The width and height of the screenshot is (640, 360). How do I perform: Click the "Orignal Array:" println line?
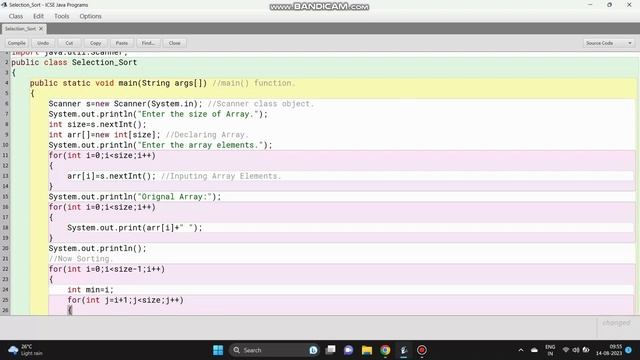point(135,197)
